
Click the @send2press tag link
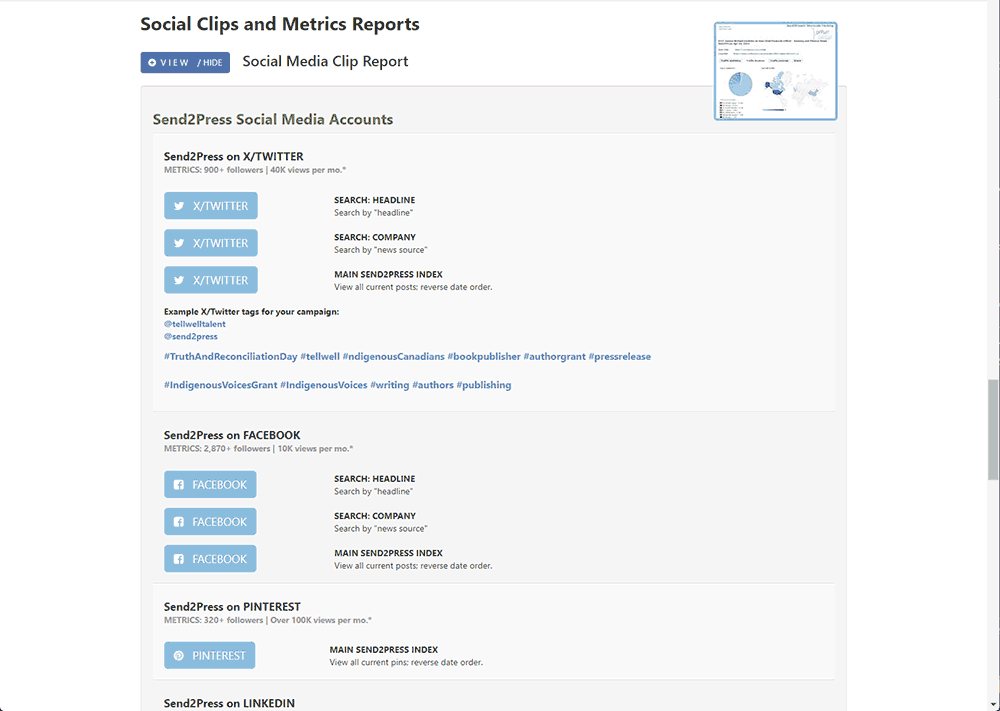pyautogui.click(x=191, y=337)
